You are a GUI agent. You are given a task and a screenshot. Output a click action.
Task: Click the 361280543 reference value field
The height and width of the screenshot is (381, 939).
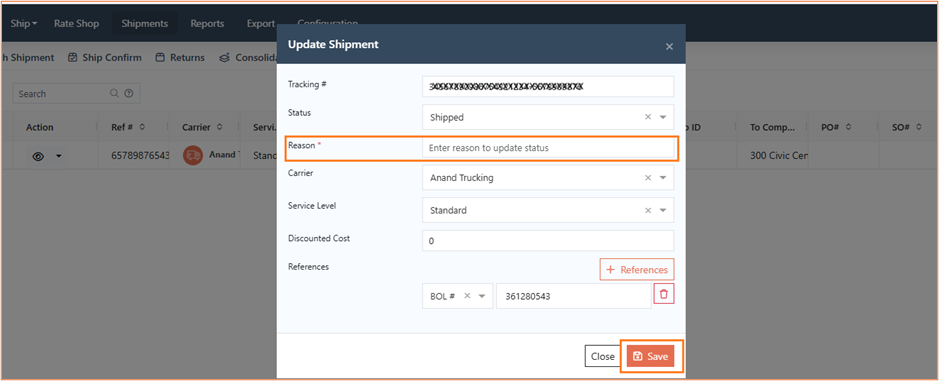click(x=574, y=296)
